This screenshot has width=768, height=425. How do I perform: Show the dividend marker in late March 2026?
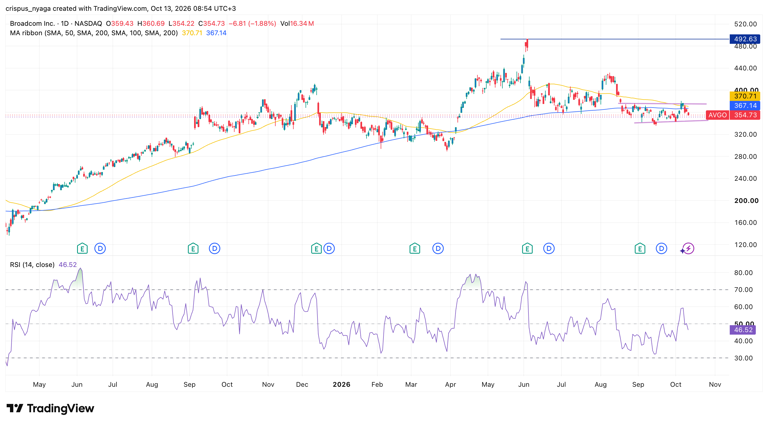coord(438,249)
